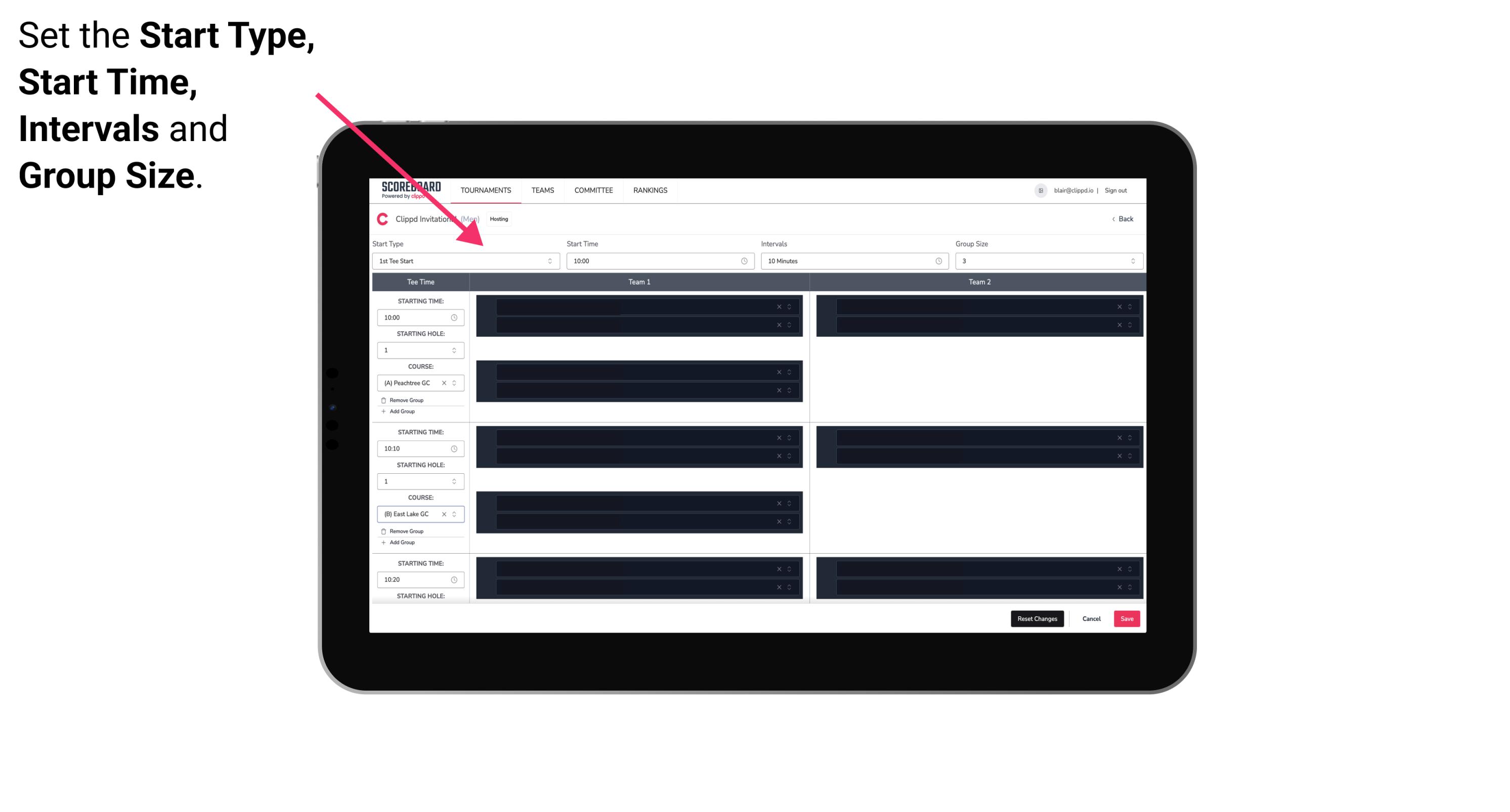Click the Save button
1510x812 pixels.
tap(1127, 618)
